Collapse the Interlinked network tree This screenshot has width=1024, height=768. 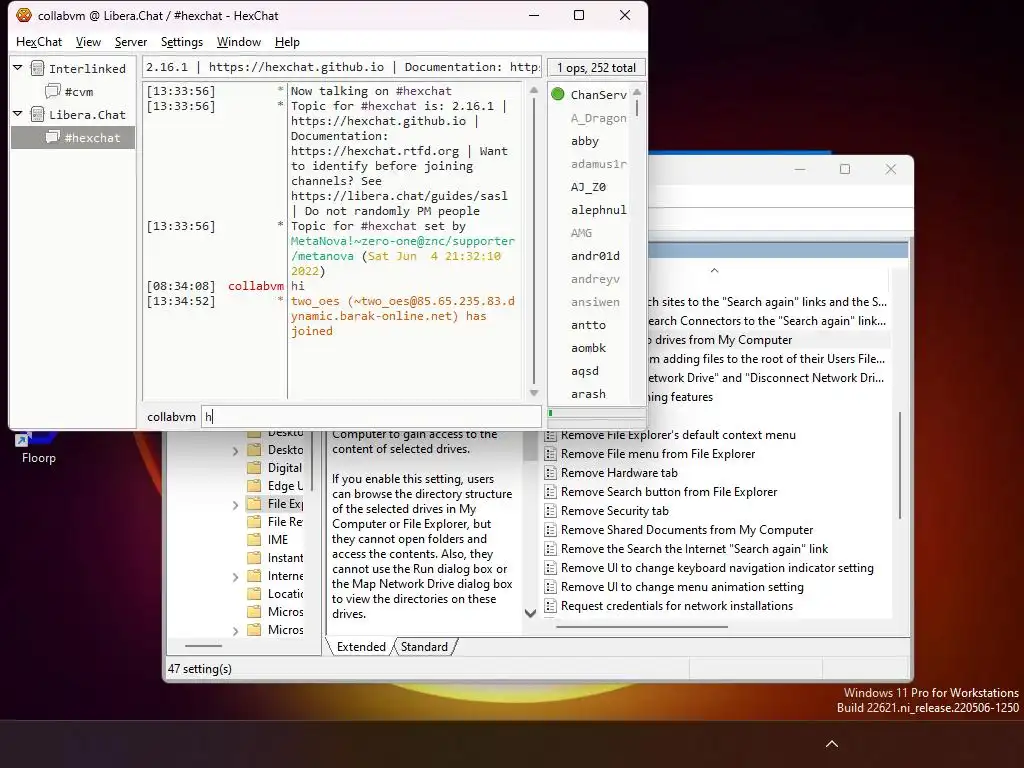(x=18, y=68)
